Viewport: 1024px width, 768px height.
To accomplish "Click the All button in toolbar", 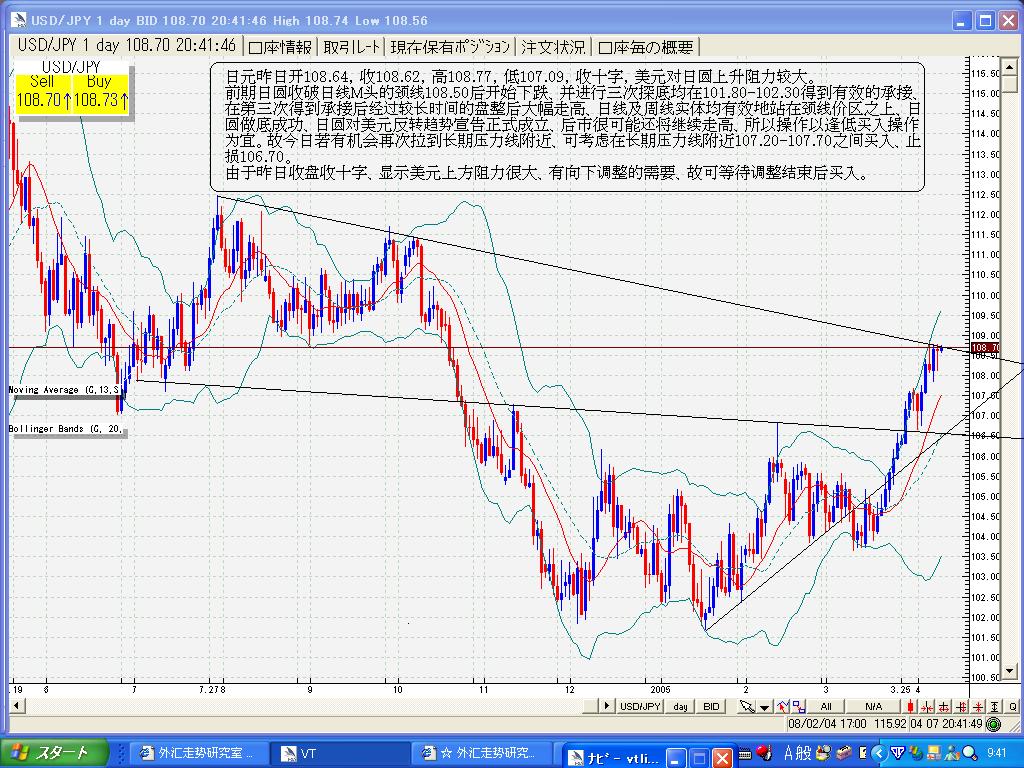I will [826, 706].
